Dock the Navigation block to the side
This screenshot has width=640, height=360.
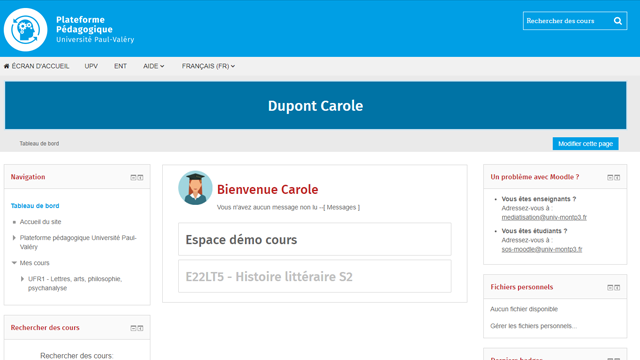[140, 178]
